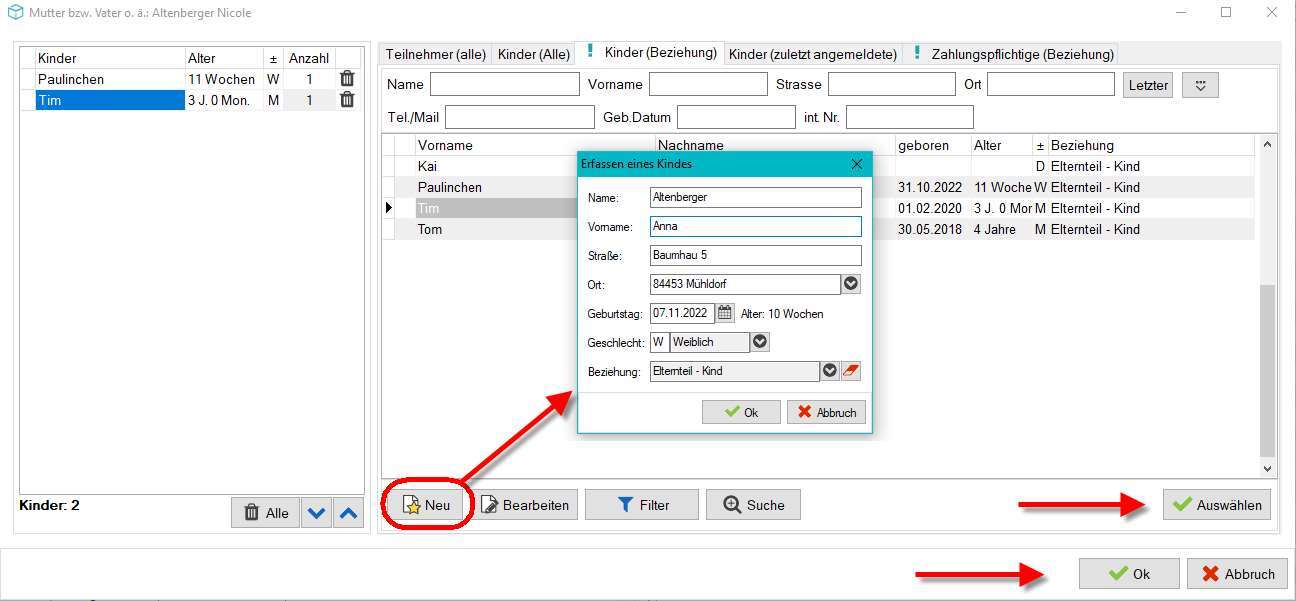1296x601 pixels.
Task: Click Abbruch in the child entry dialog
Action: pos(826,412)
